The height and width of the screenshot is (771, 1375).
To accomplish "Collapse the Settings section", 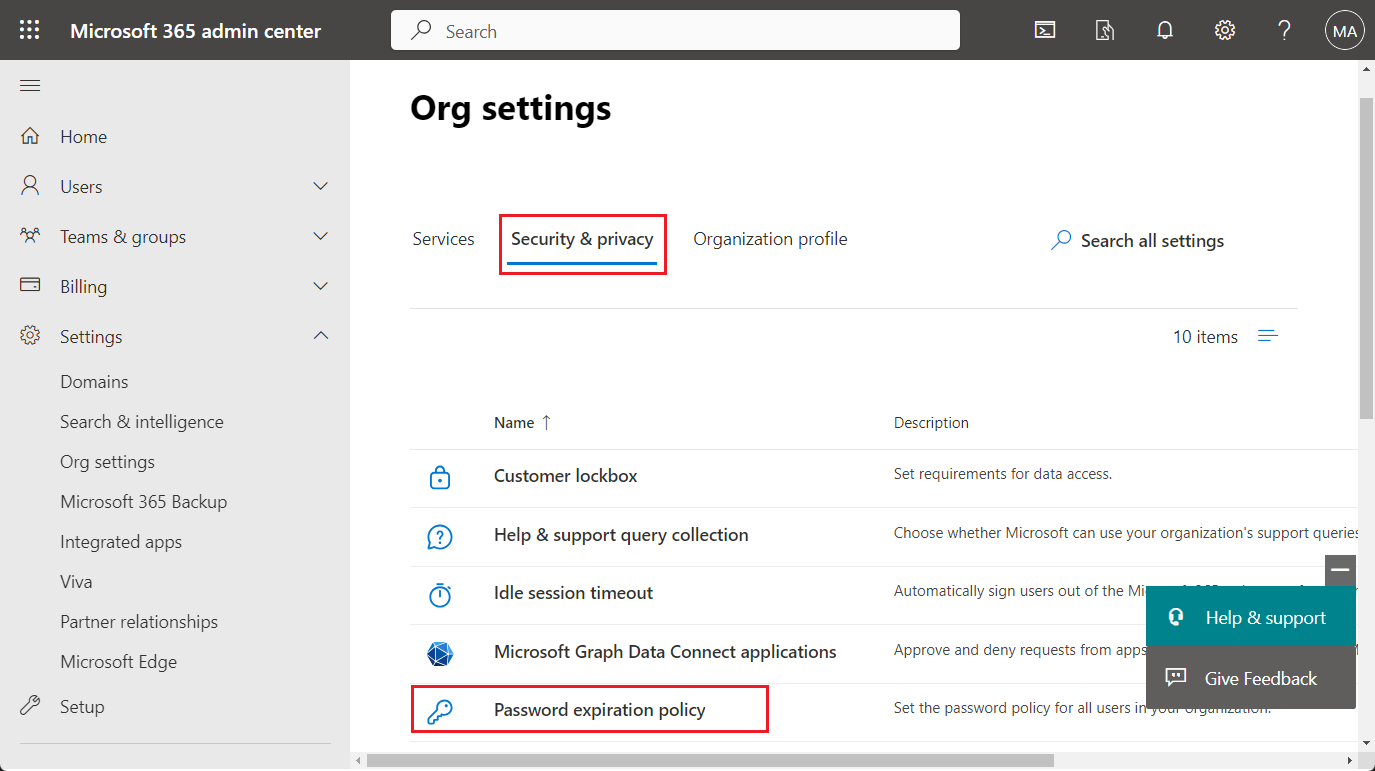I will coord(320,336).
